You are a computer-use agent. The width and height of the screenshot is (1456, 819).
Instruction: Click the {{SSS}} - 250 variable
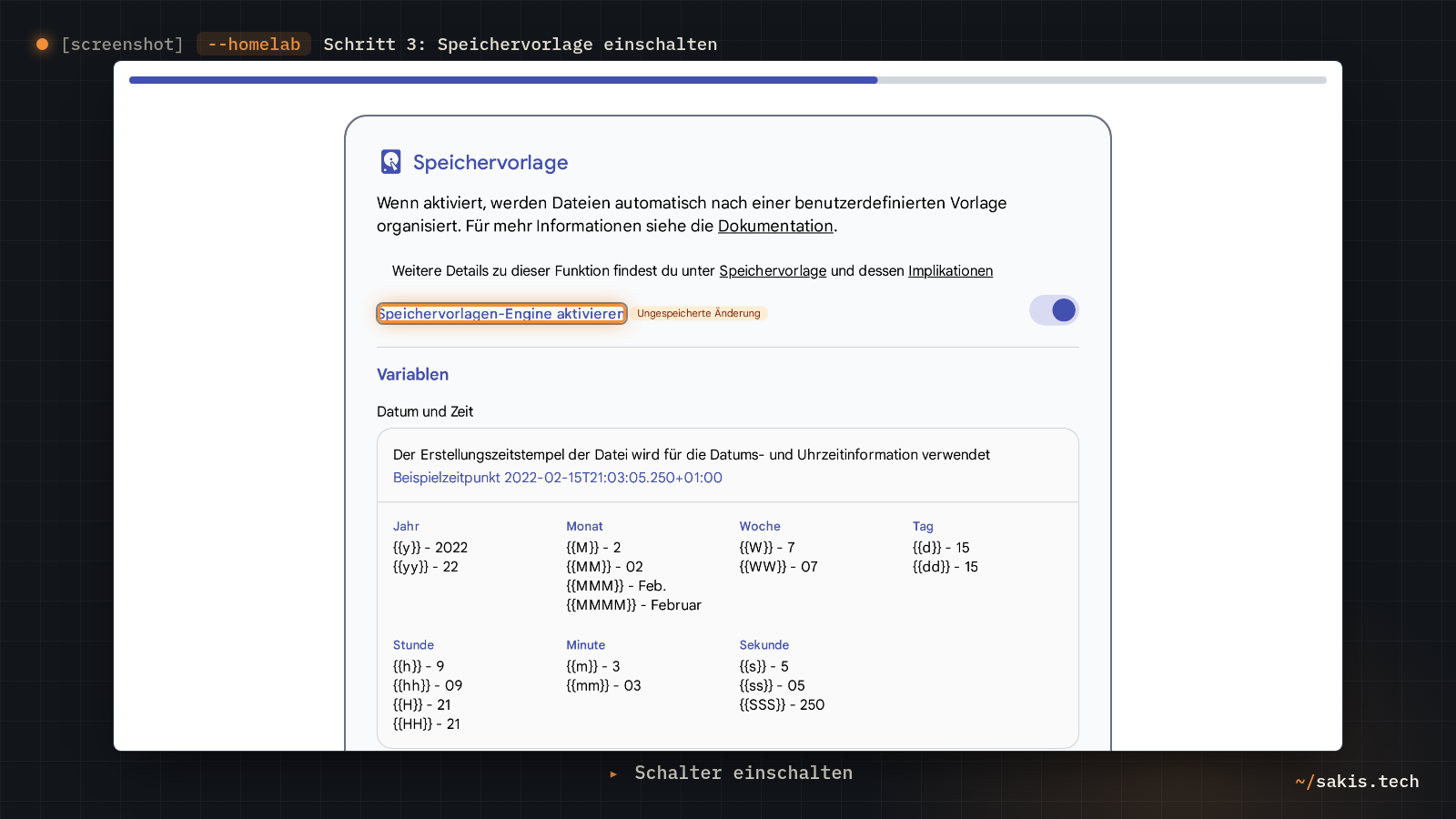[x=782, y=704]
